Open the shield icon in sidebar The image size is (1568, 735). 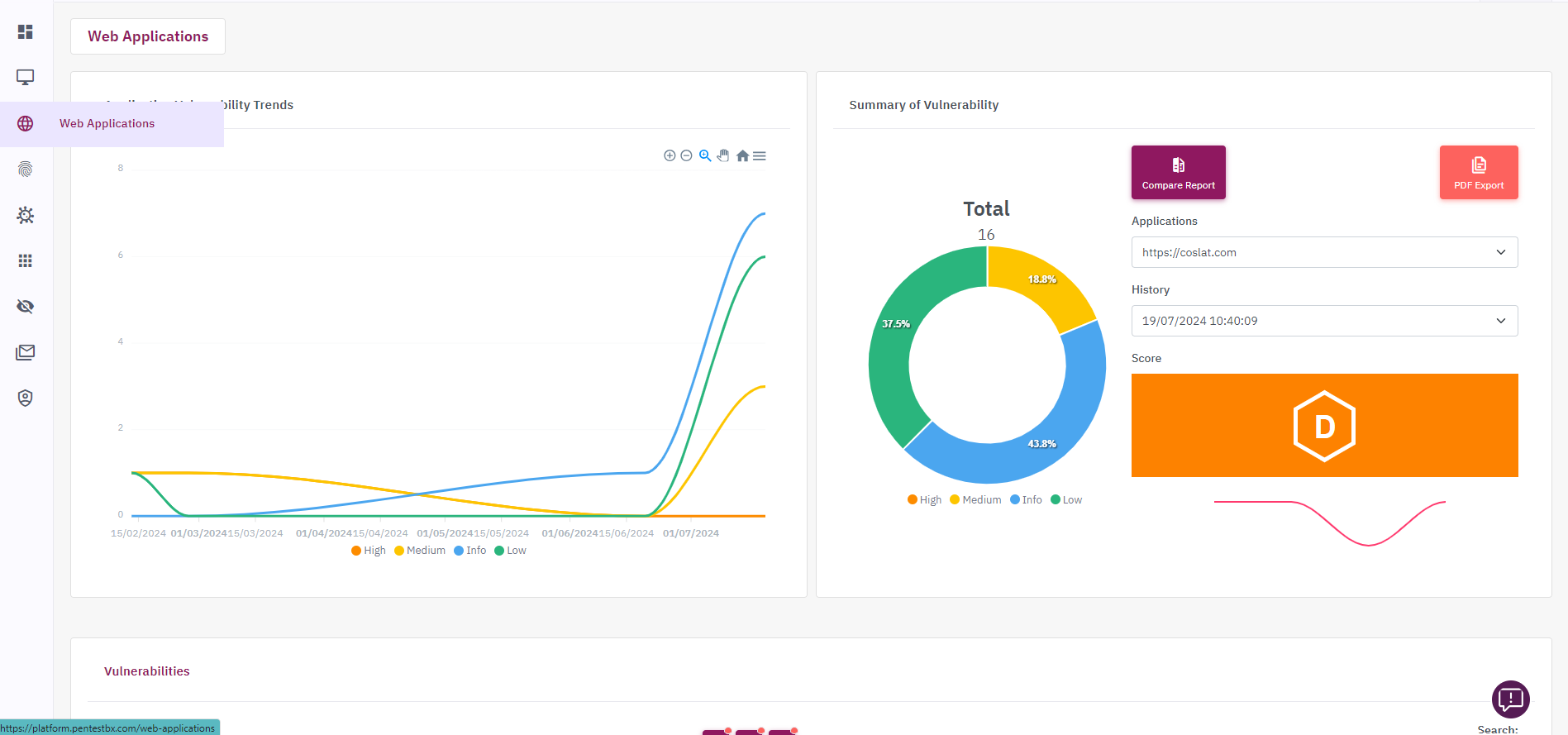click(x=26, y=398)
